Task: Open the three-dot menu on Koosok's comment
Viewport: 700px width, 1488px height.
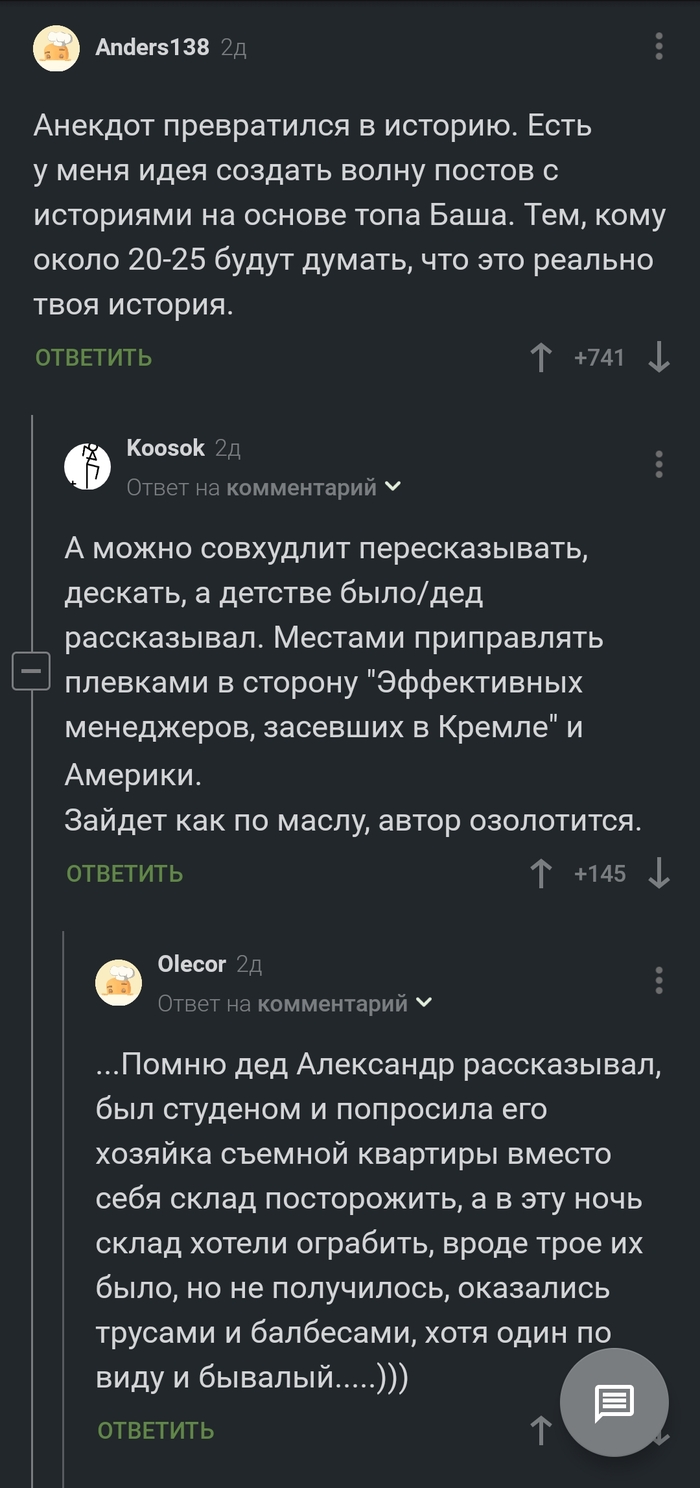Action: pos(658,462)
